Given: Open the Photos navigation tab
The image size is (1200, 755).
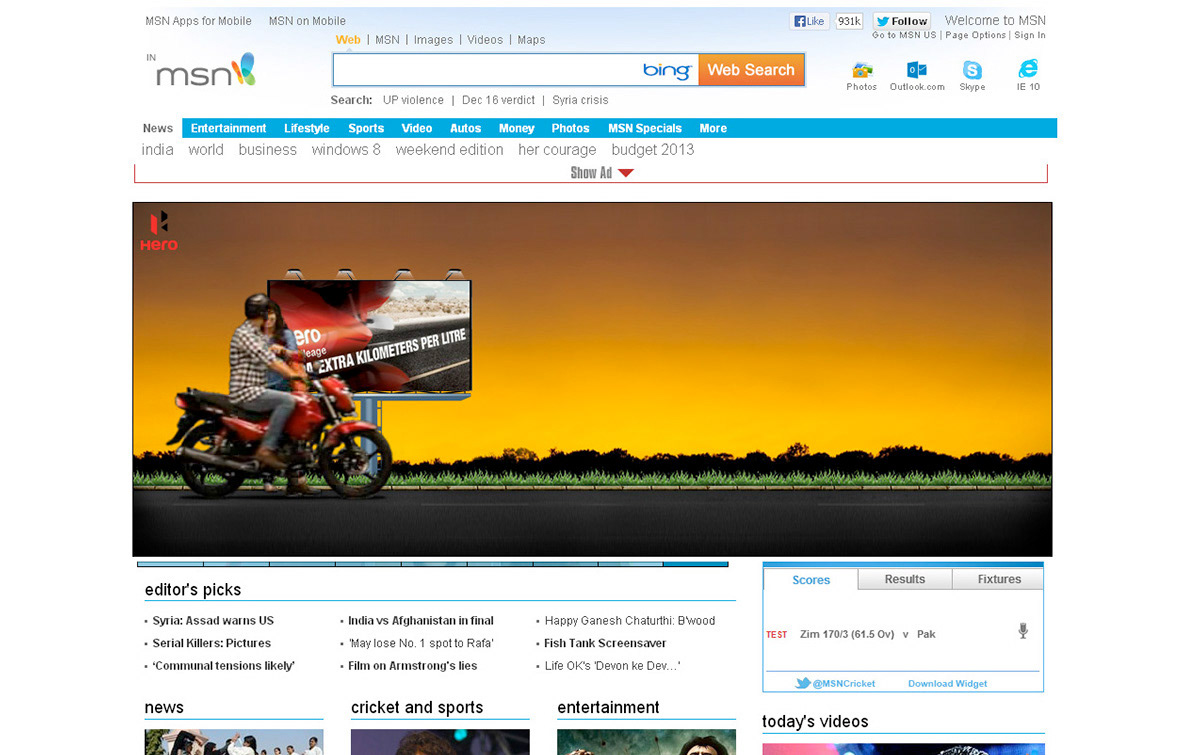Looking at the screenshot, I should (570, 128).
